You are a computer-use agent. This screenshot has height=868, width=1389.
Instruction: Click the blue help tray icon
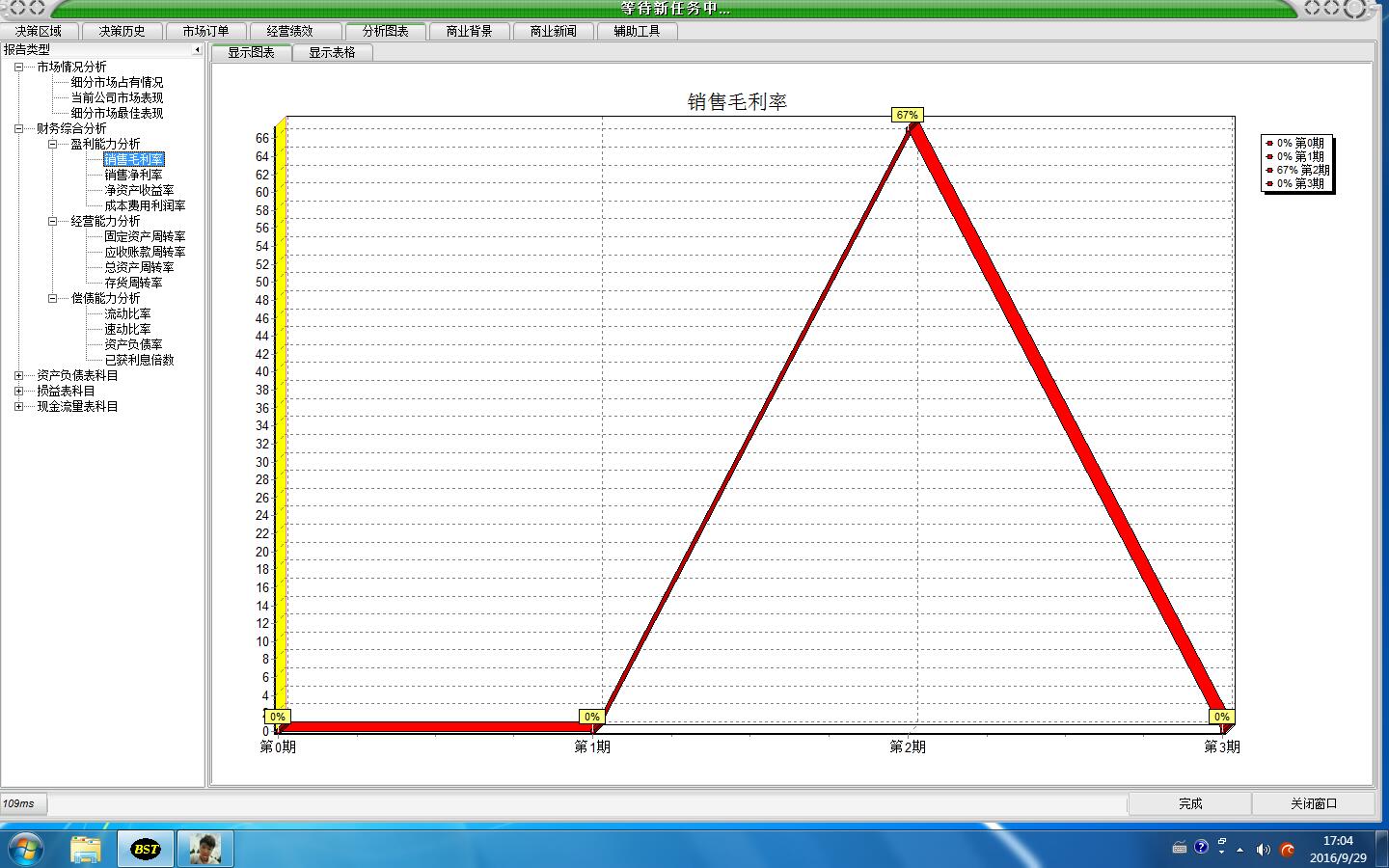(x=1201, y=847)
